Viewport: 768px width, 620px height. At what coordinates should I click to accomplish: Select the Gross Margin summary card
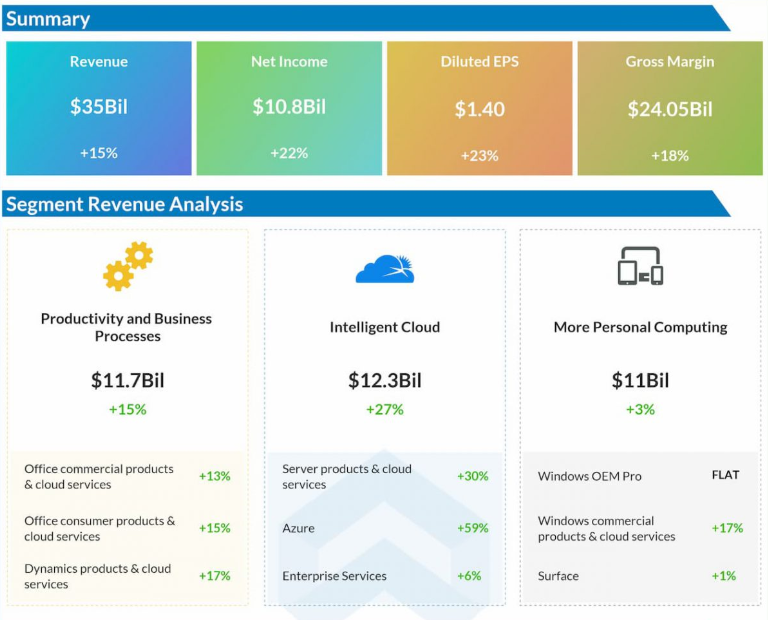click(x=670, y=108)
